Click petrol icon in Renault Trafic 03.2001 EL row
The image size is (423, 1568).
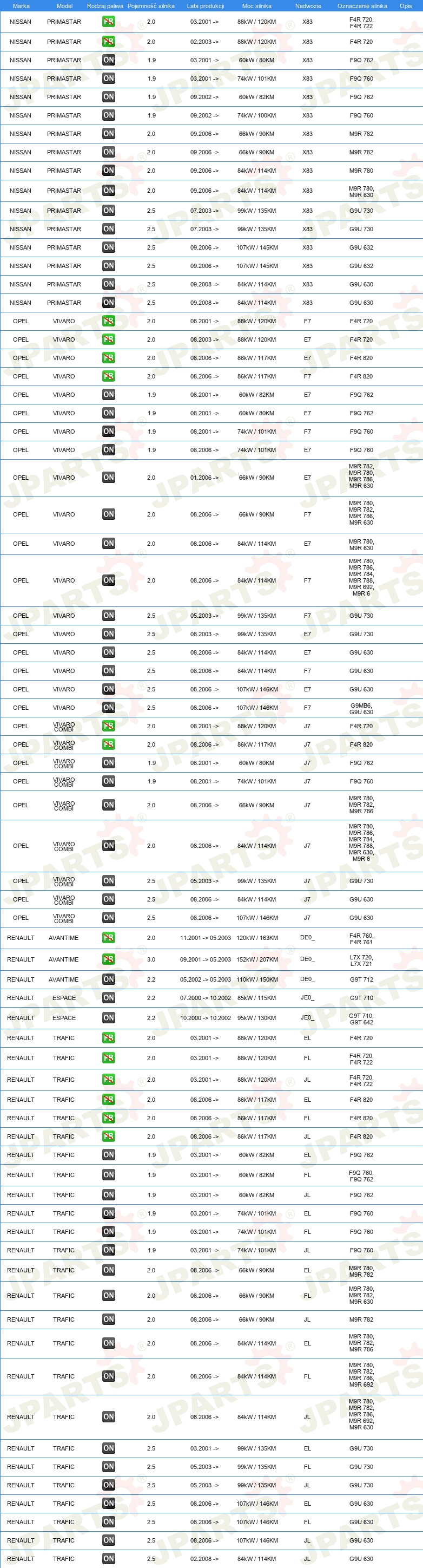[x=109, y=1038]
